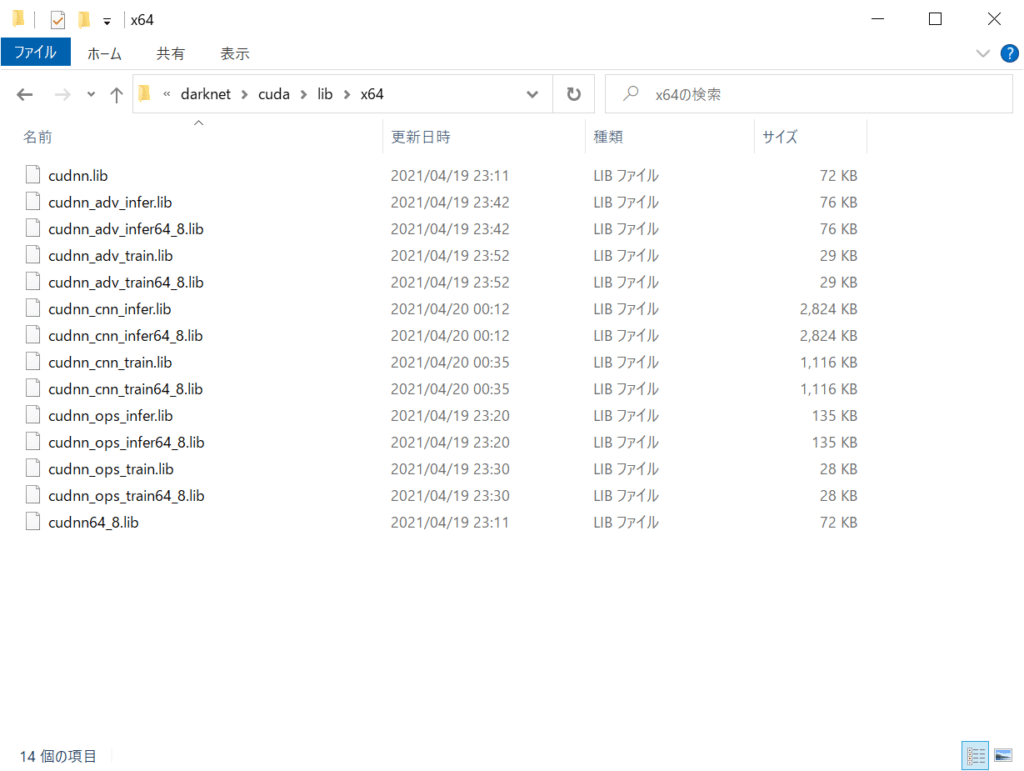The height and width of the screenshot is (771, 1024).
Task: Click the back navigation arrow
Action: 25,94
